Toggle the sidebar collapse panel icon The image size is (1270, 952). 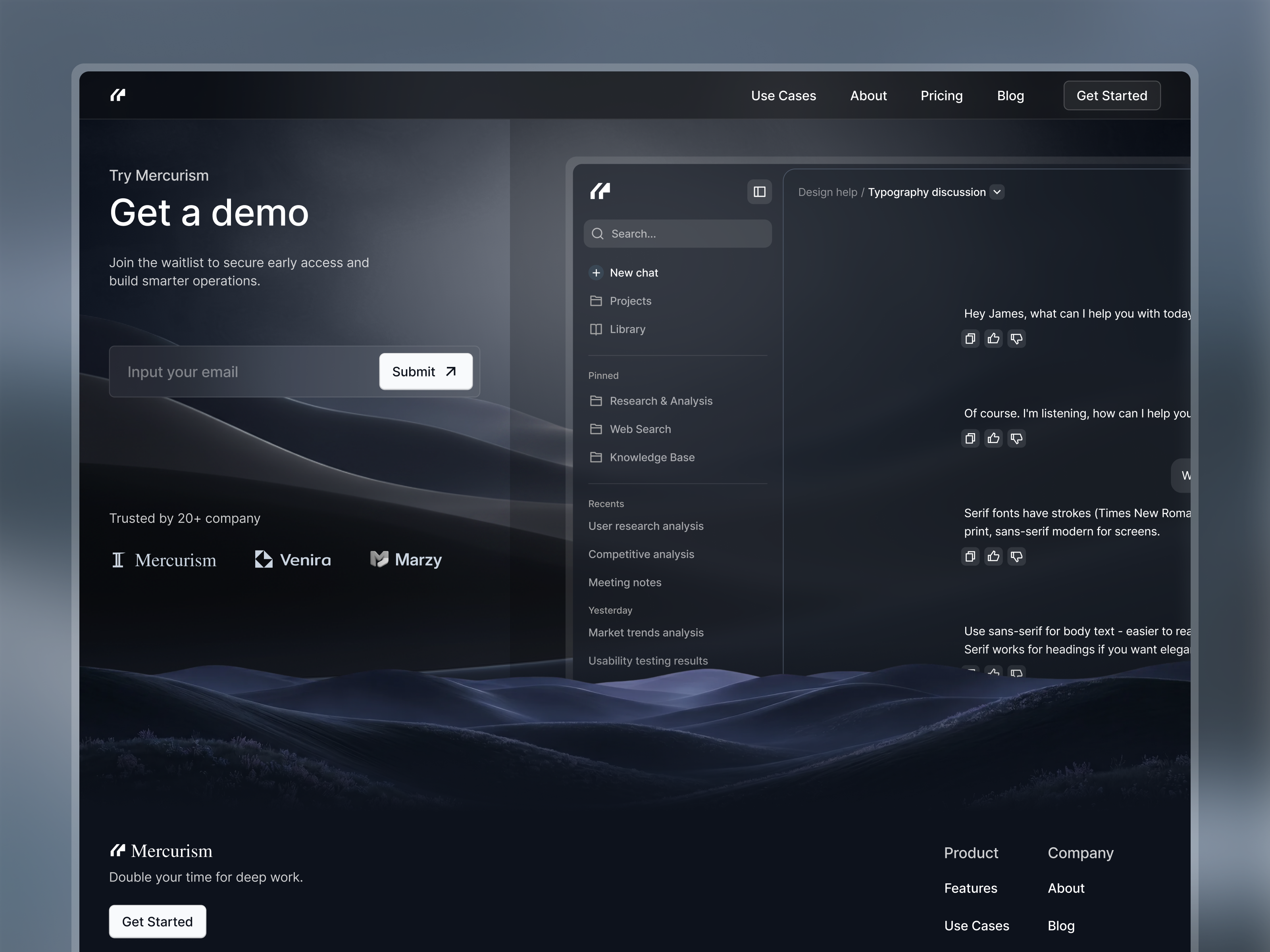pos(759,192)
